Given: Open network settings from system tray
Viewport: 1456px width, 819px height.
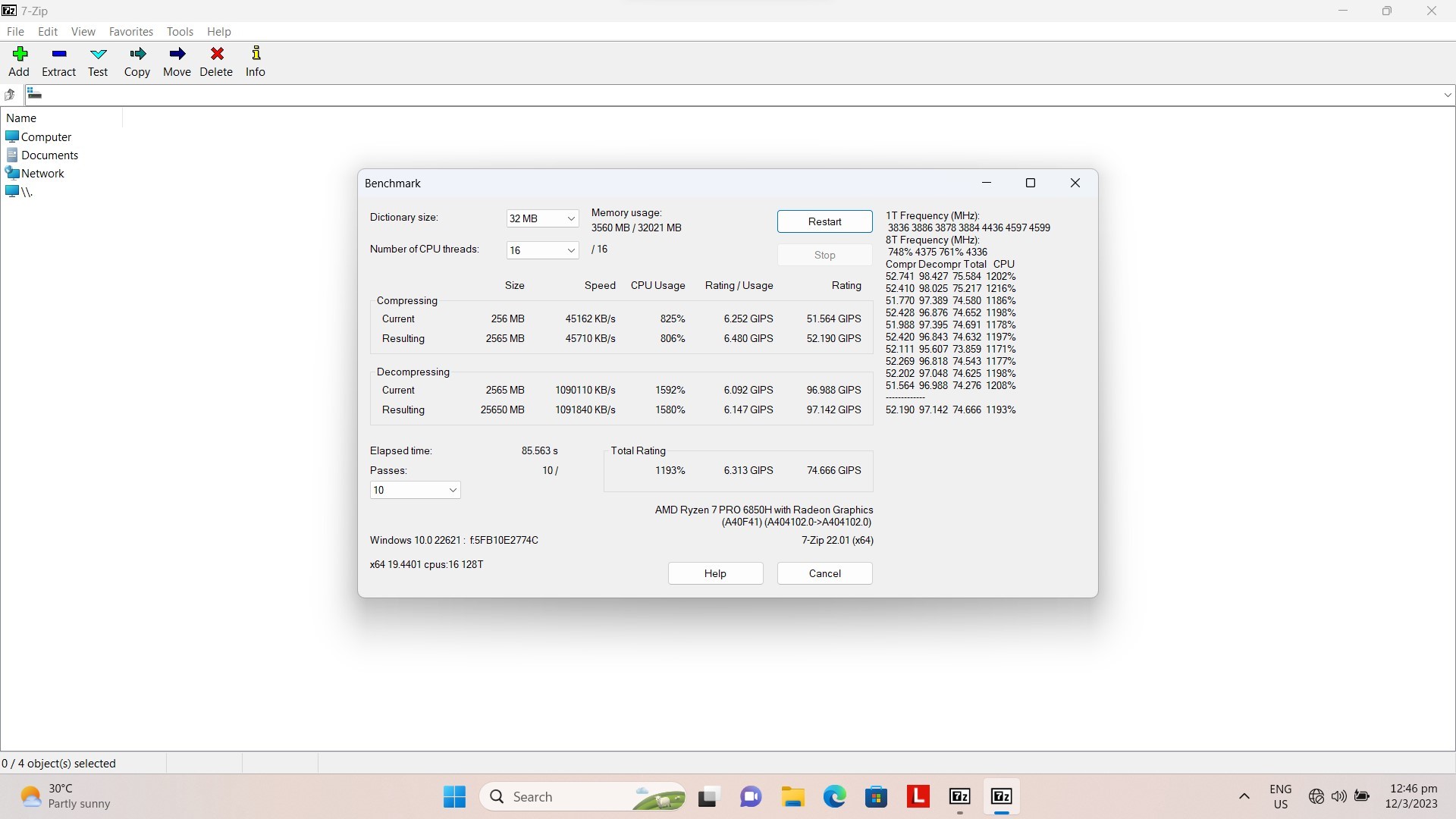Looking at the screenshot, I should tap(1316, 796).
